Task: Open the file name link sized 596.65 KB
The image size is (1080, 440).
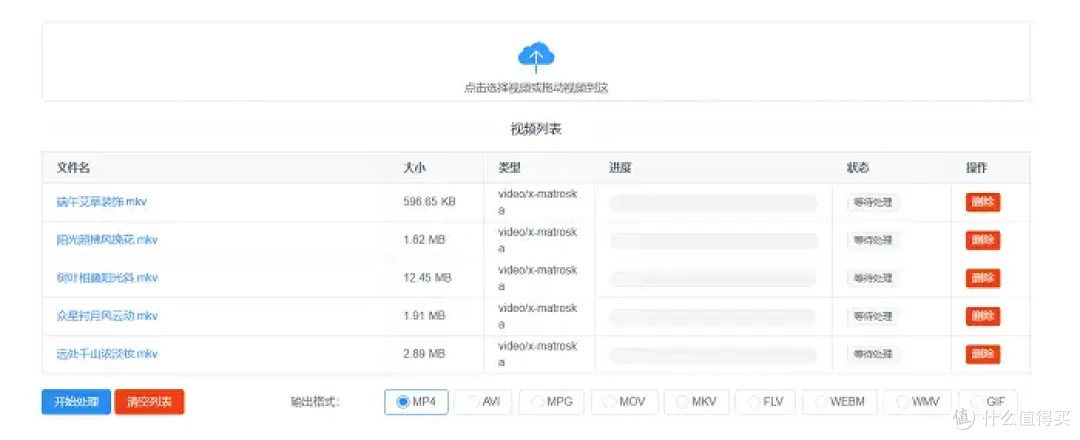Action: click(101, 202)
